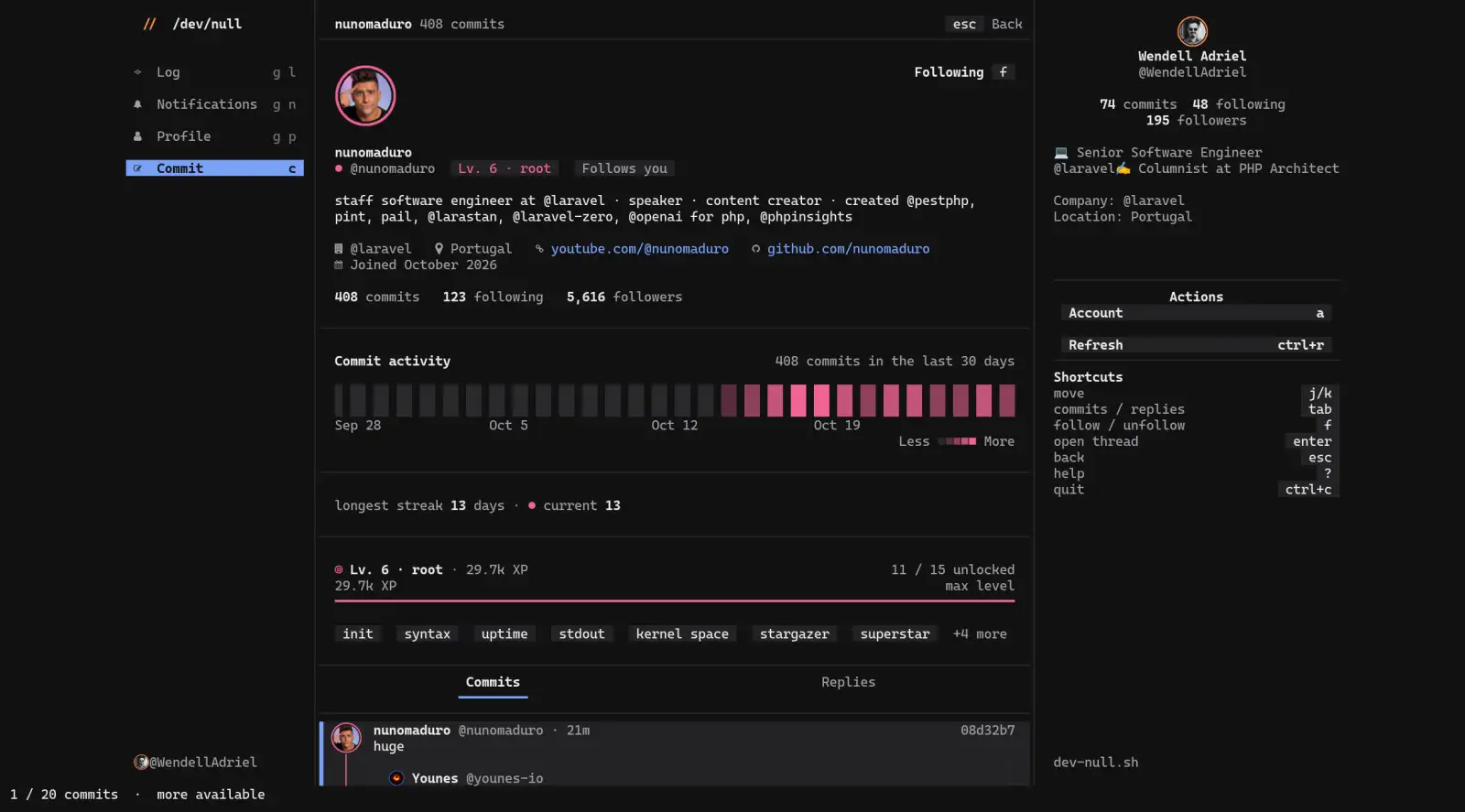The height and width of the screenshot is (812, 1465).
Task: Click the level badge icon beside Lv. 6
Action: (x=339, y=569)
